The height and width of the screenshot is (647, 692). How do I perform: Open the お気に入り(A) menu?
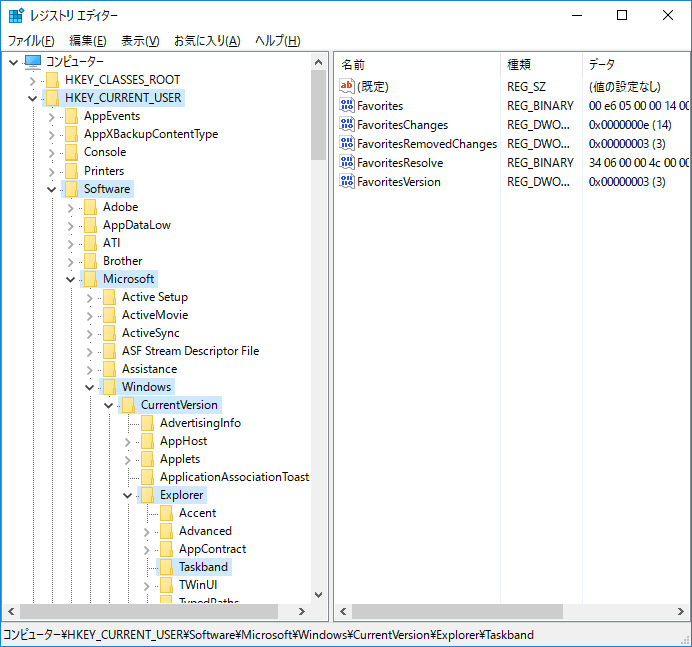207,41
